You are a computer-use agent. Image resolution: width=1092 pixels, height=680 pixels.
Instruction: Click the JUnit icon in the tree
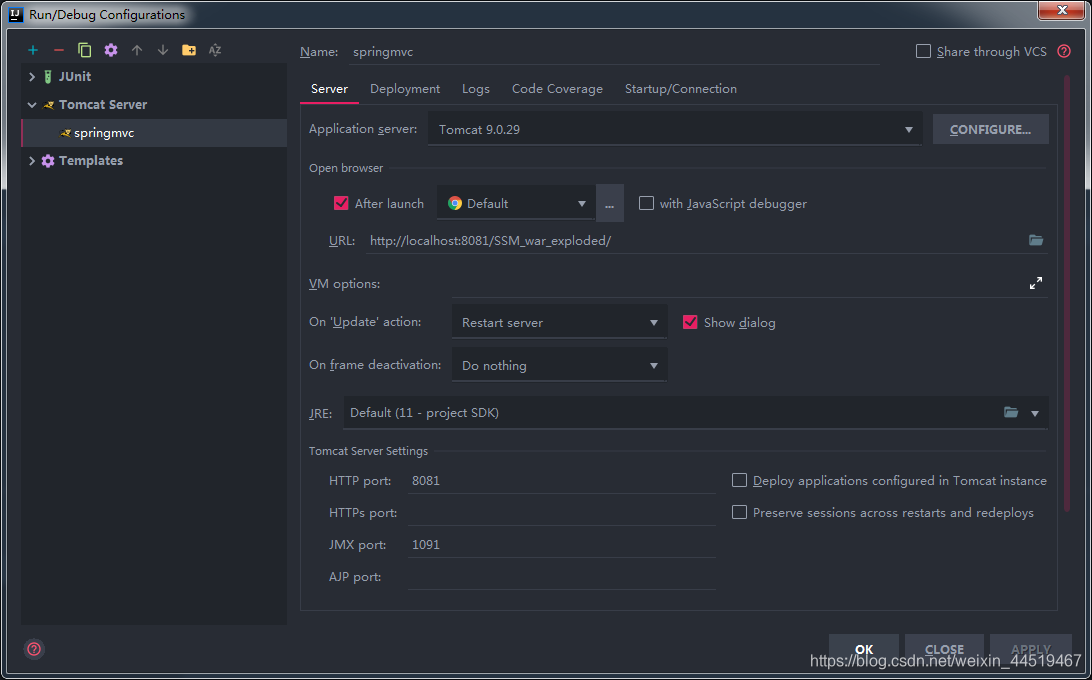click(x=48, y=77)
